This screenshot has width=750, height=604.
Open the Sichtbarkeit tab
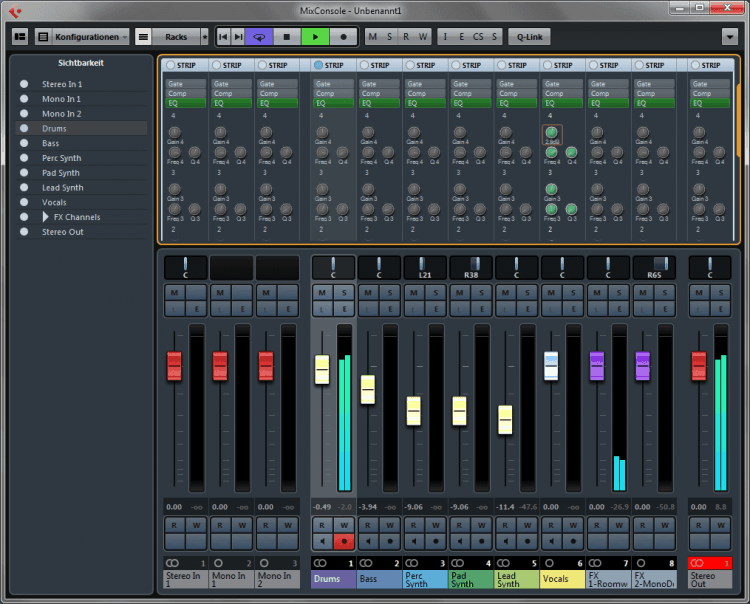pyautogui.click(x=81, y=63)
